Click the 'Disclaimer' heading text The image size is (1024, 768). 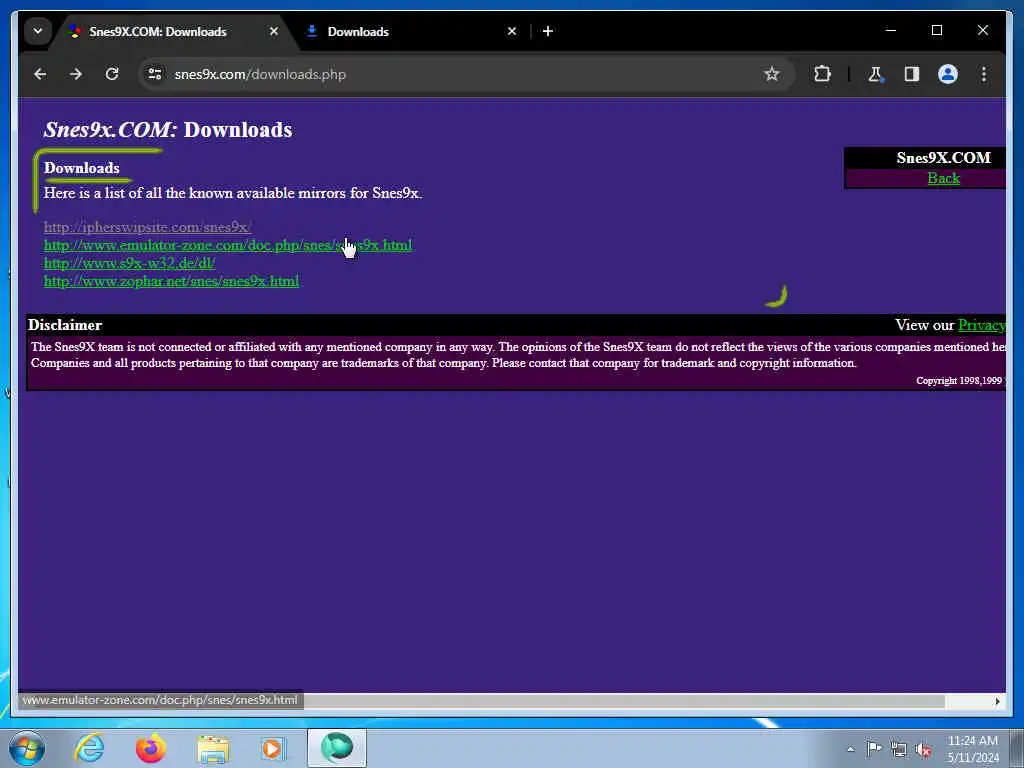[65, 325]
